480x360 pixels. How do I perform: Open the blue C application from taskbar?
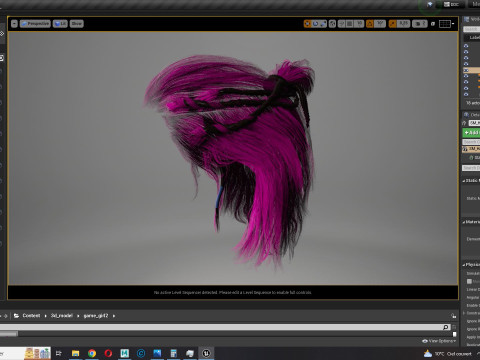pyautogui.click(x=141, y=353)
